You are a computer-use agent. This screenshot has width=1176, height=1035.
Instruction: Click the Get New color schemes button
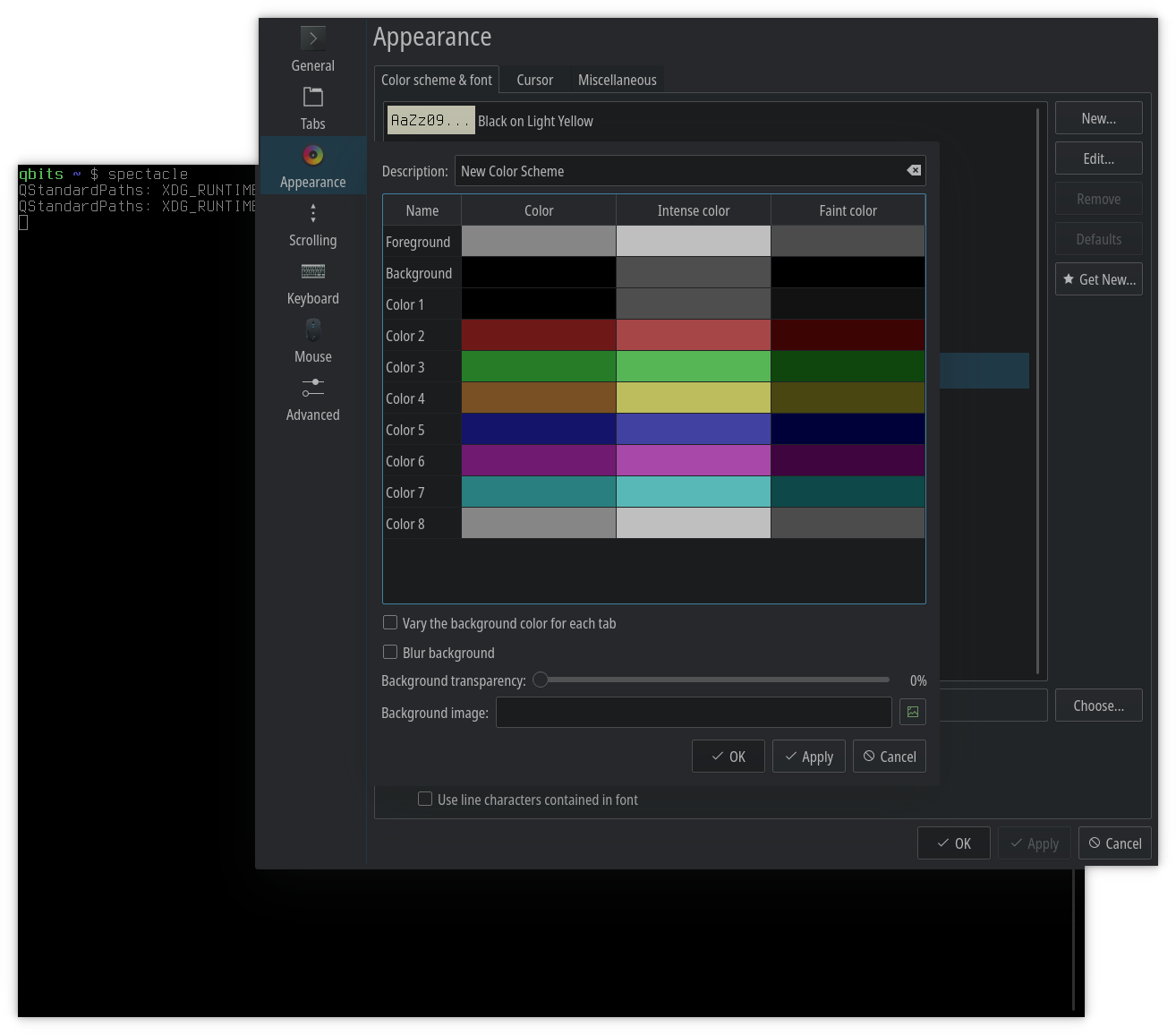pyautogui.click(x=1098, y=278)
